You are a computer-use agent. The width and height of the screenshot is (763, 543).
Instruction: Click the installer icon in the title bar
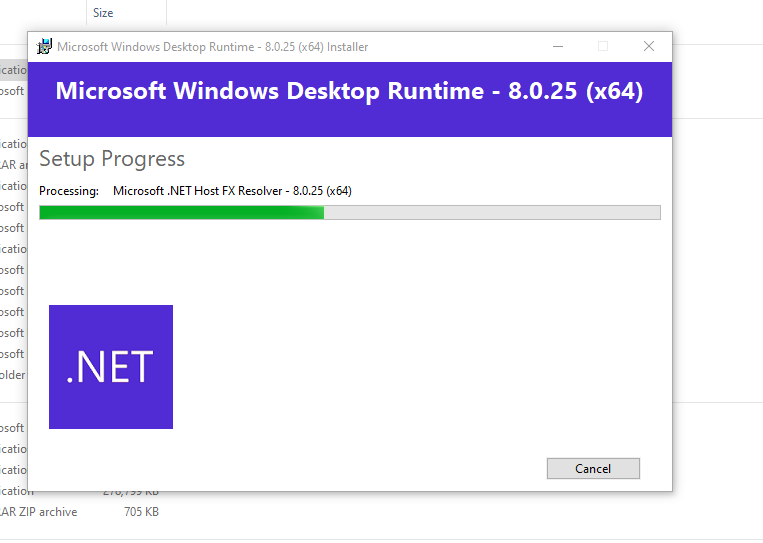coord(44,46)
